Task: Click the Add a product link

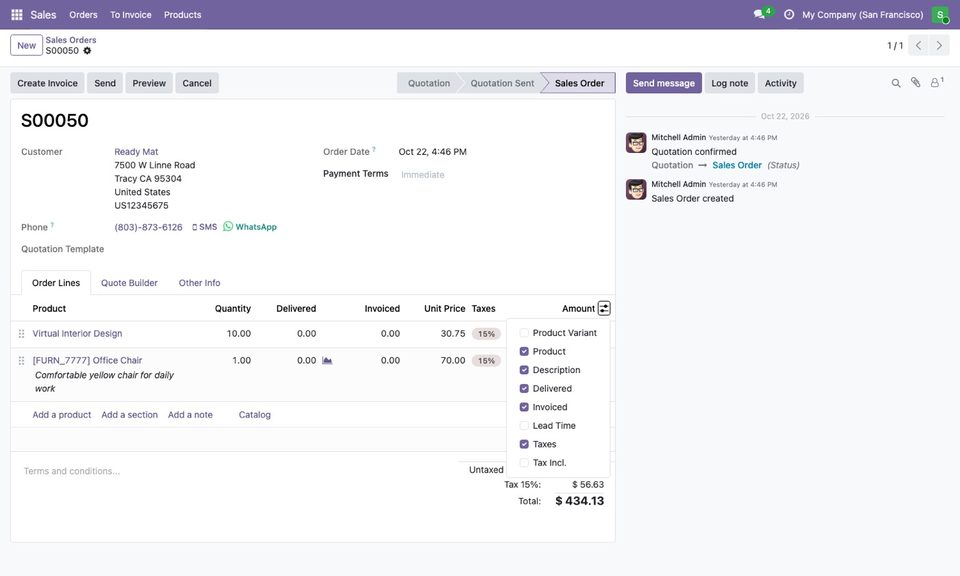Action: click(62, 414)
